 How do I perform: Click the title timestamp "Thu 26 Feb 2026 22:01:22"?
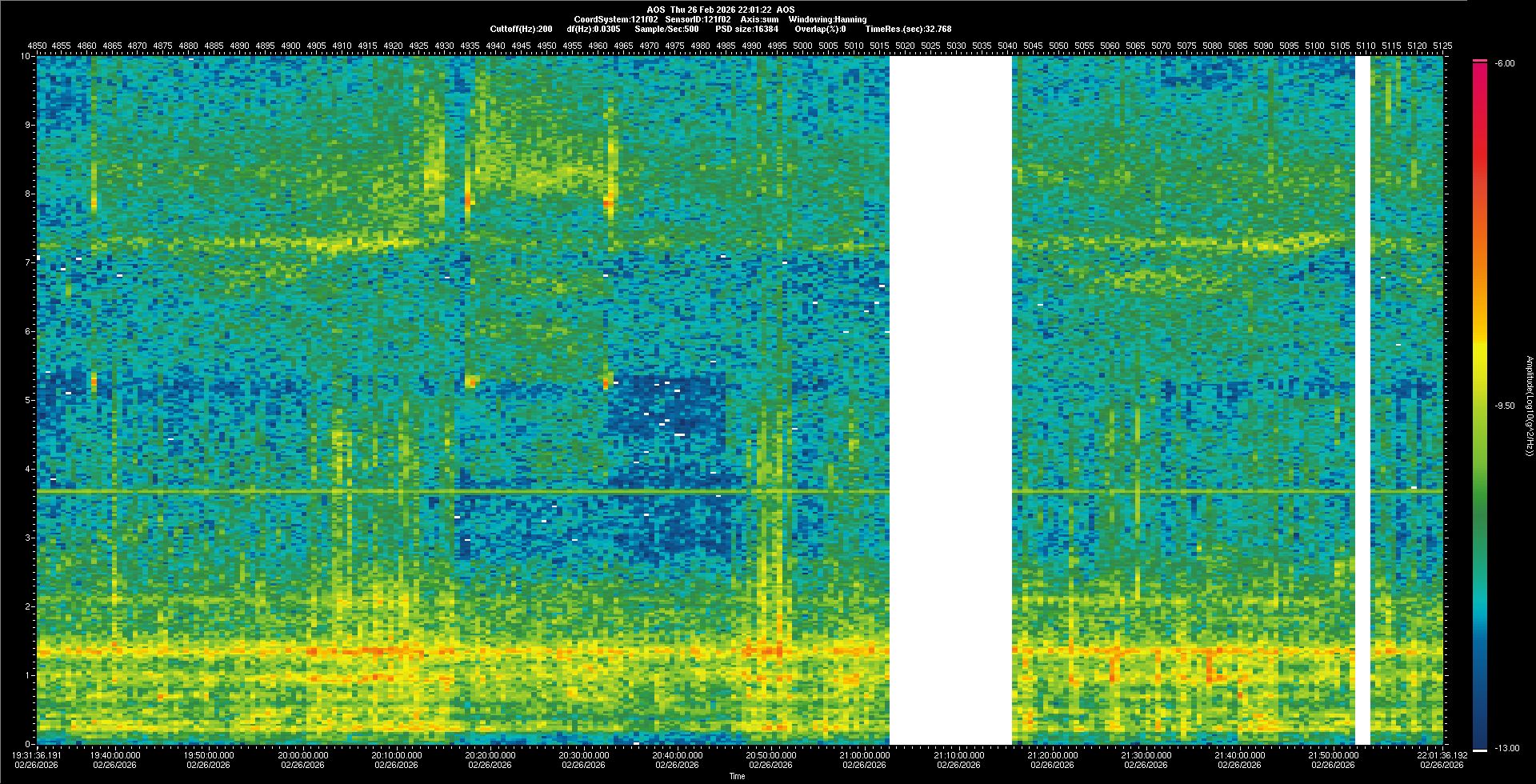721,10
